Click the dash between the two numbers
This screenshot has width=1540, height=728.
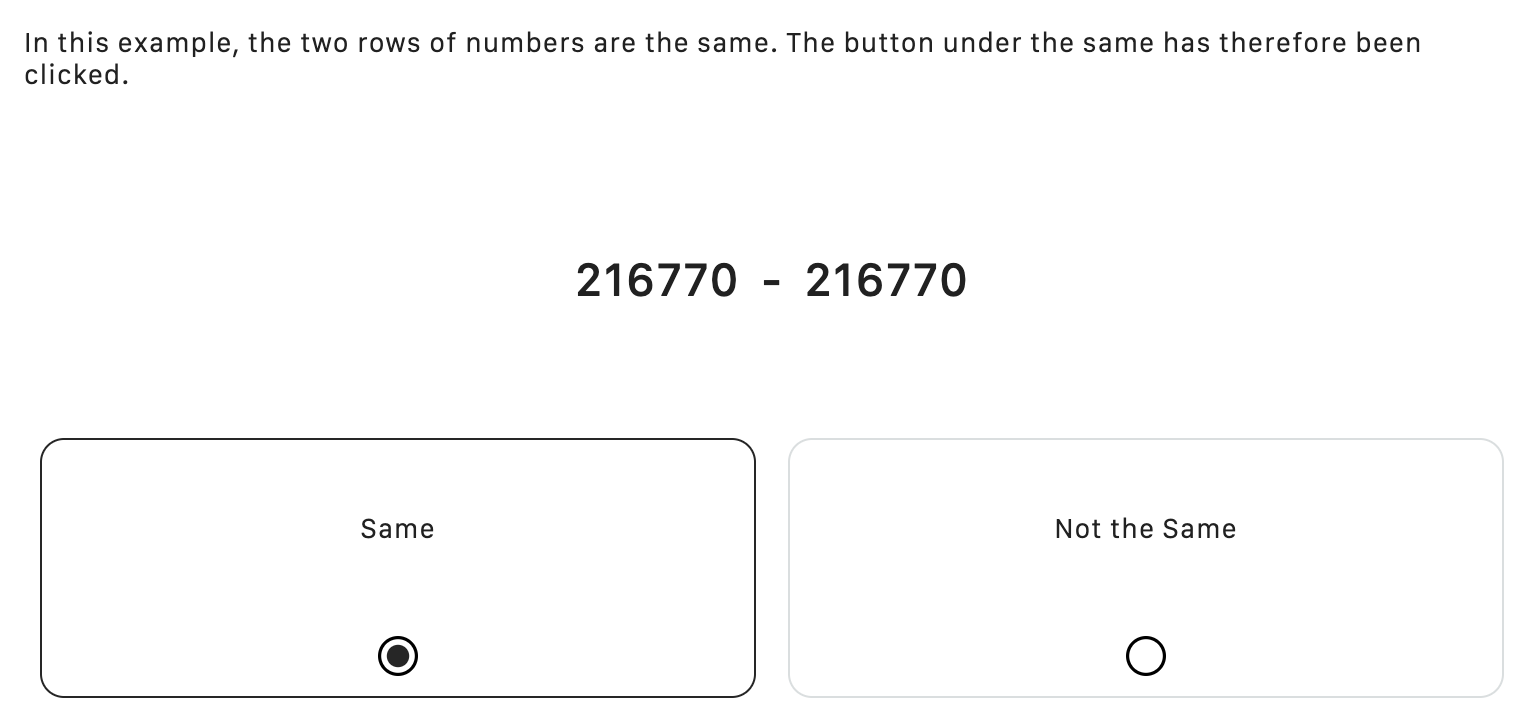(x=771, y=283)
